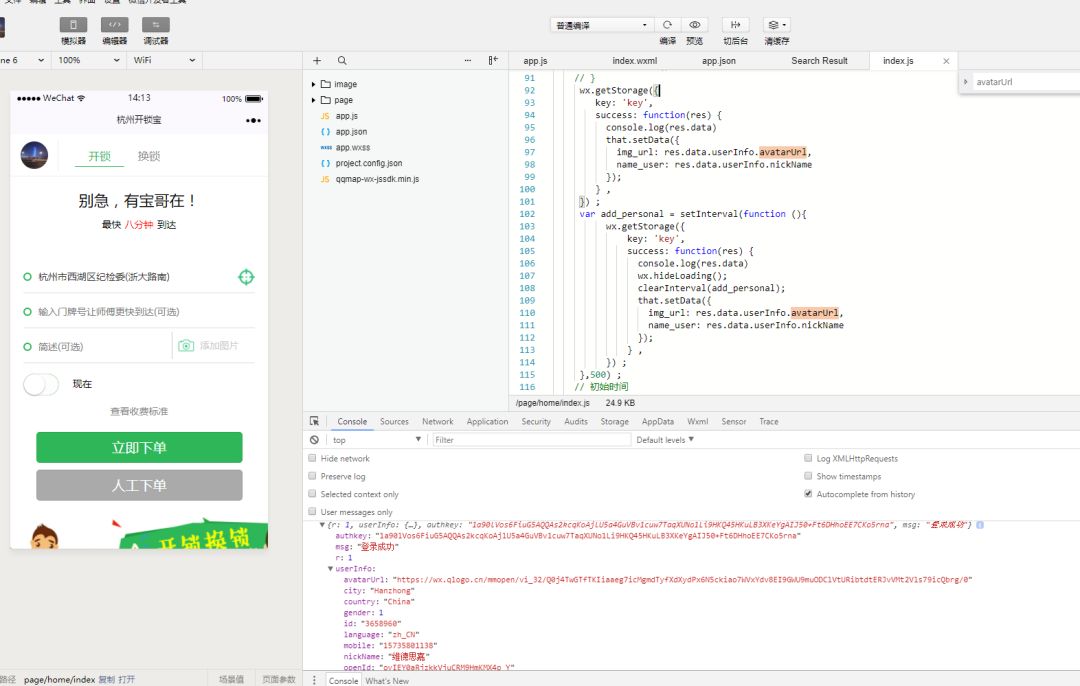Toggle the simulator panel icon
This screenshot has height=686, width=1080.
pyautogui.click(x=73, y=25)
